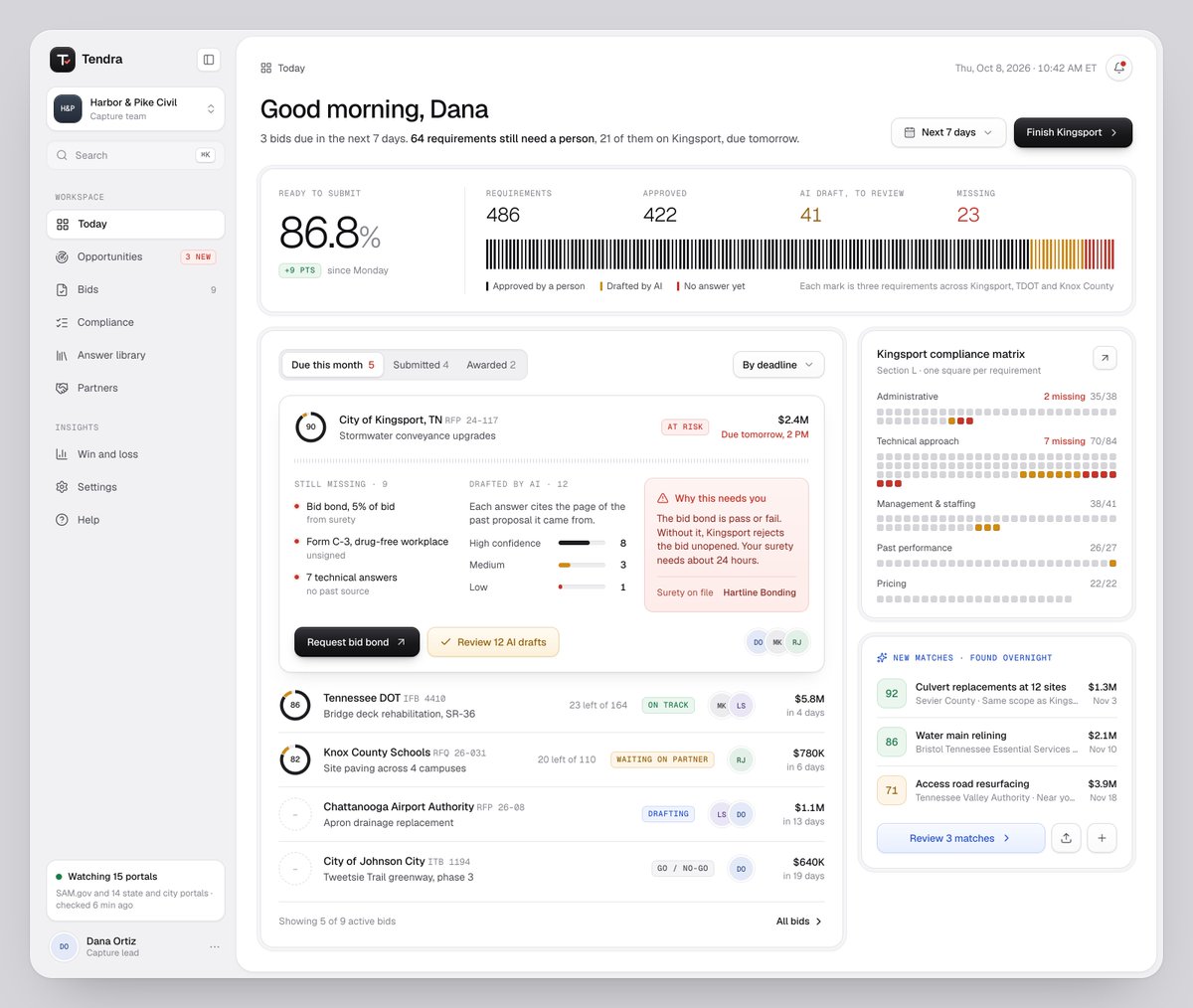Open the City of Johnson City bid row

[x=552, y=869]
